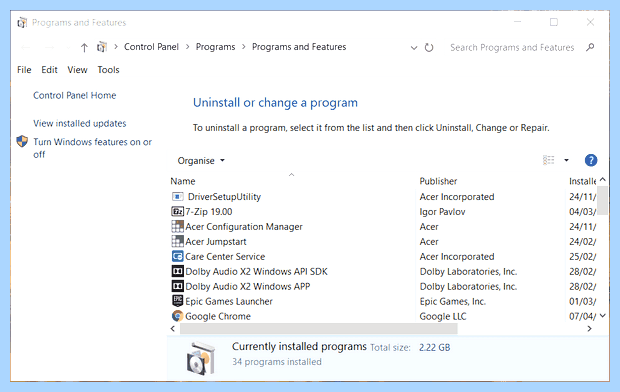
Task: Click Programs and Features breadcrumb
Action: click(299, 47)
